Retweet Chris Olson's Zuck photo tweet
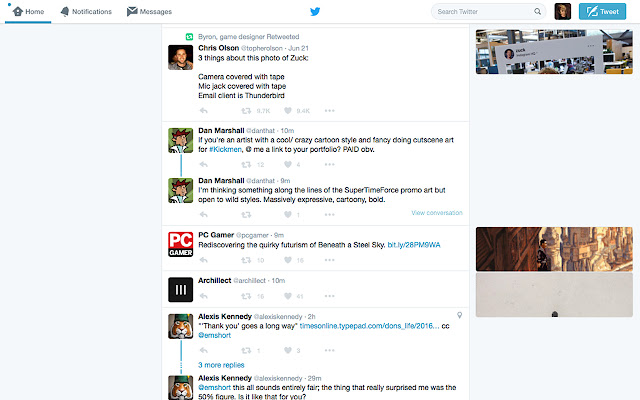The height and width of the screenshot is (400, 640). pyautogui.click(x=246, y=111)
